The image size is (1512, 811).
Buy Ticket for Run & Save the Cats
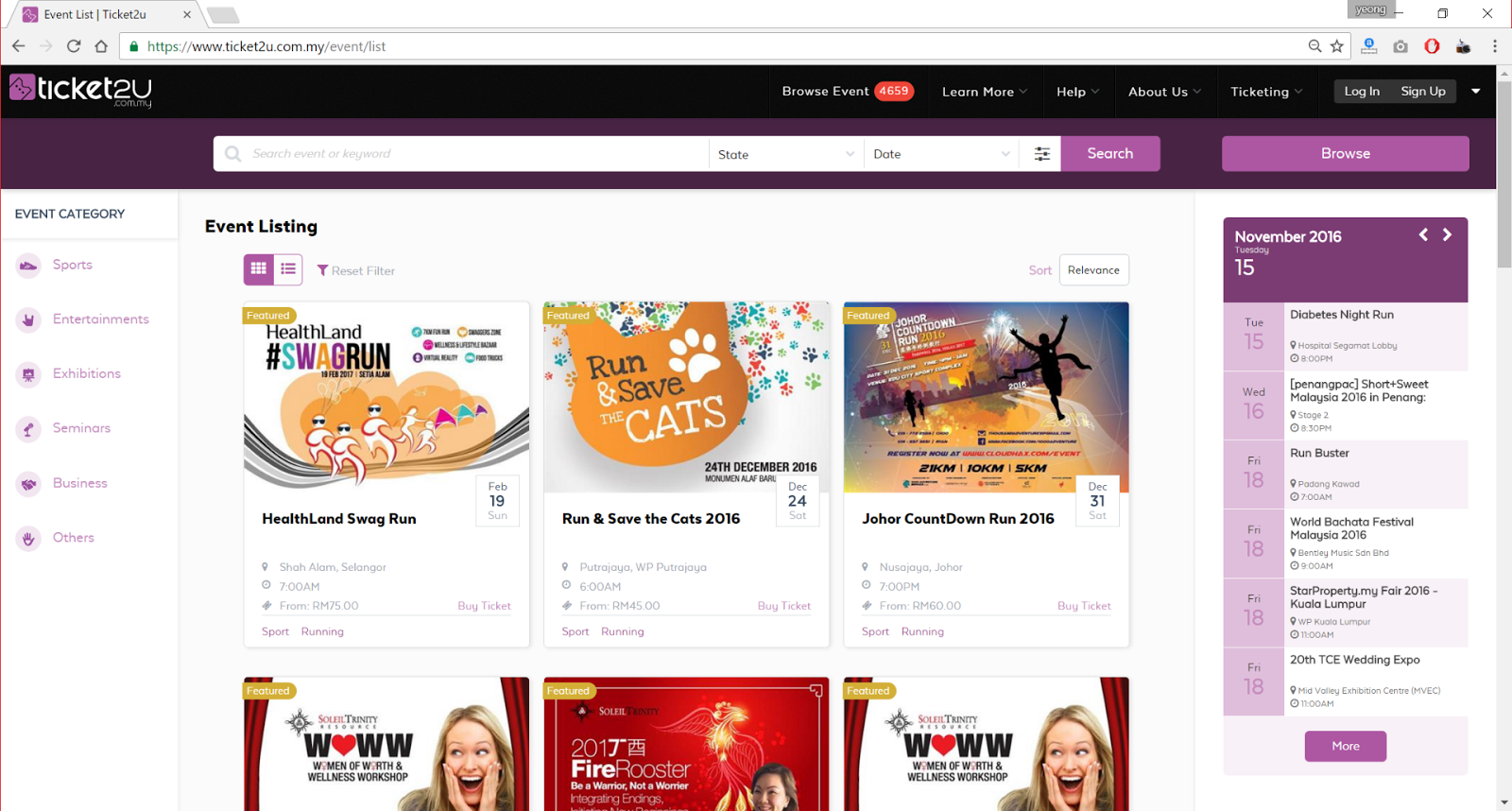coord(783,606)
